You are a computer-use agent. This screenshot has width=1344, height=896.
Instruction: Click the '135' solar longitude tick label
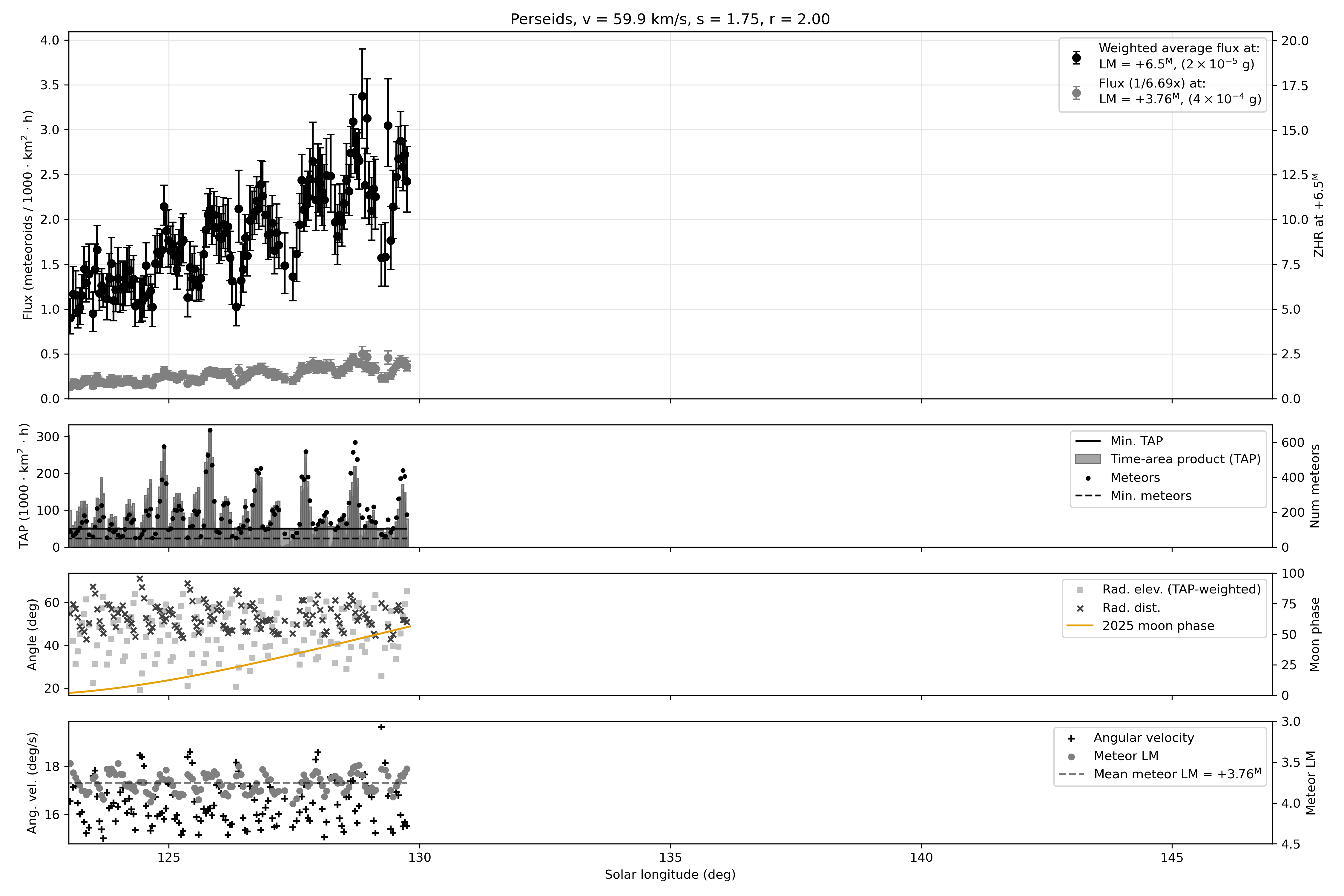[670, 858]
